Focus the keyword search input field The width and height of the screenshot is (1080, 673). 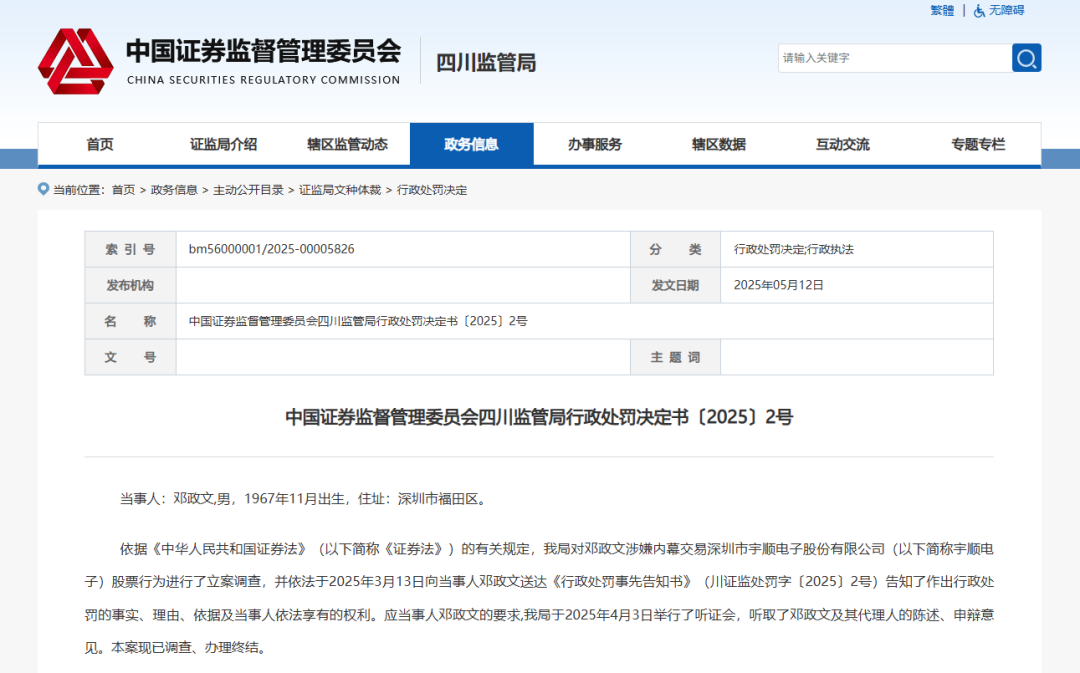click(895, 58)
